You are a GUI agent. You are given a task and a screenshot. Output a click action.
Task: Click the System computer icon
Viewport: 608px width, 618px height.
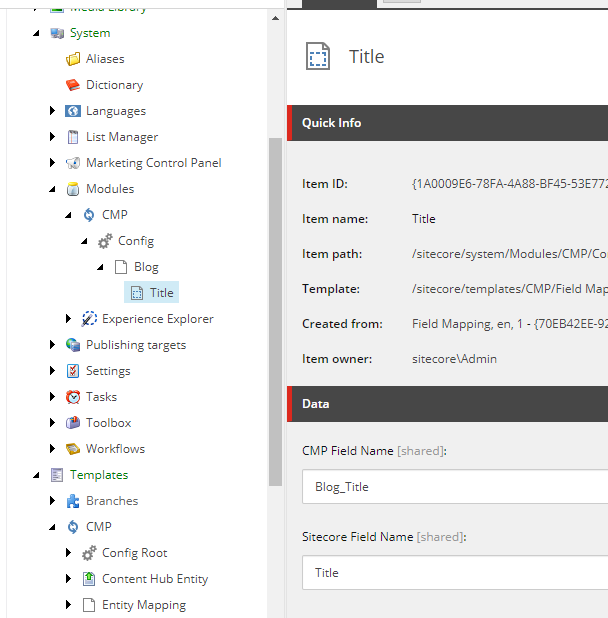(57, 33)
